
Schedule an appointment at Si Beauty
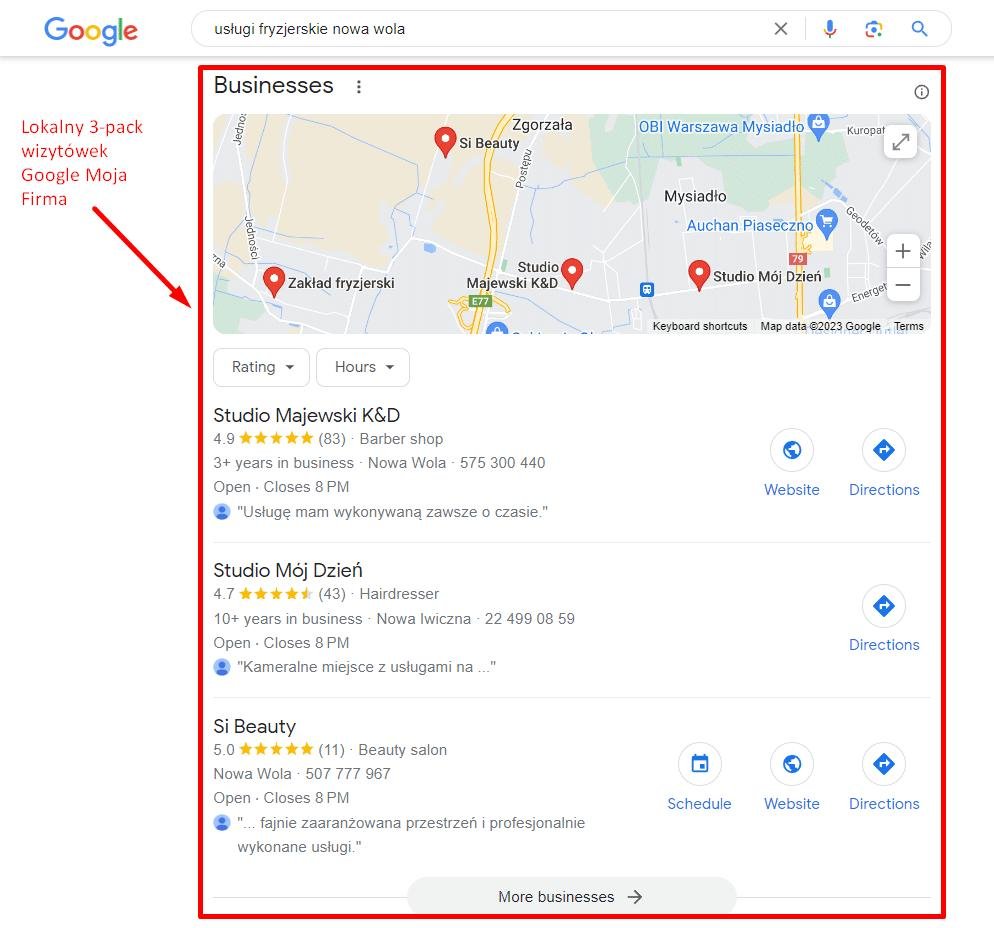click(x=699, y=777)
